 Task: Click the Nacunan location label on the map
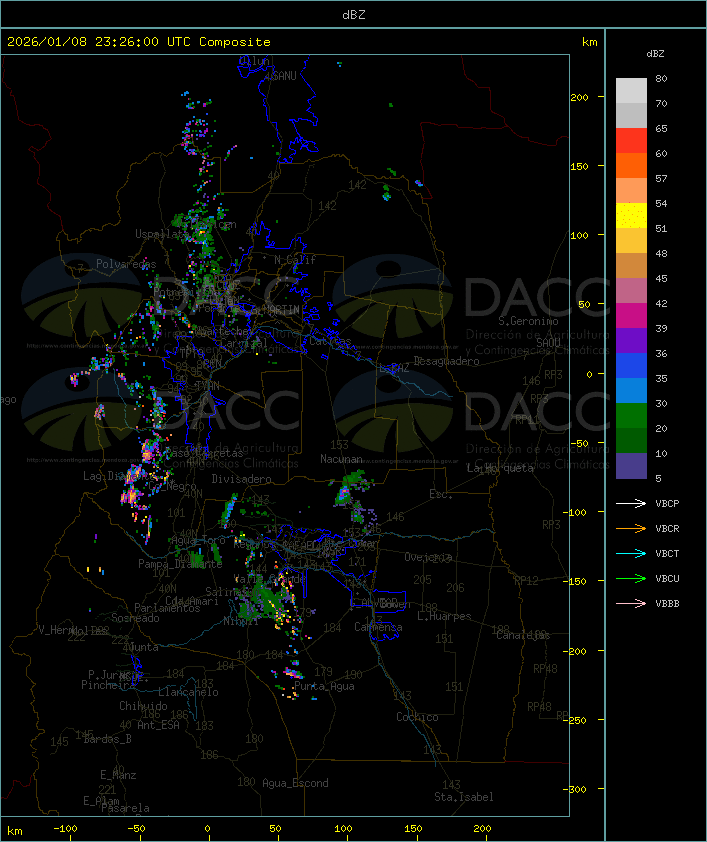[x=341, y=459]
